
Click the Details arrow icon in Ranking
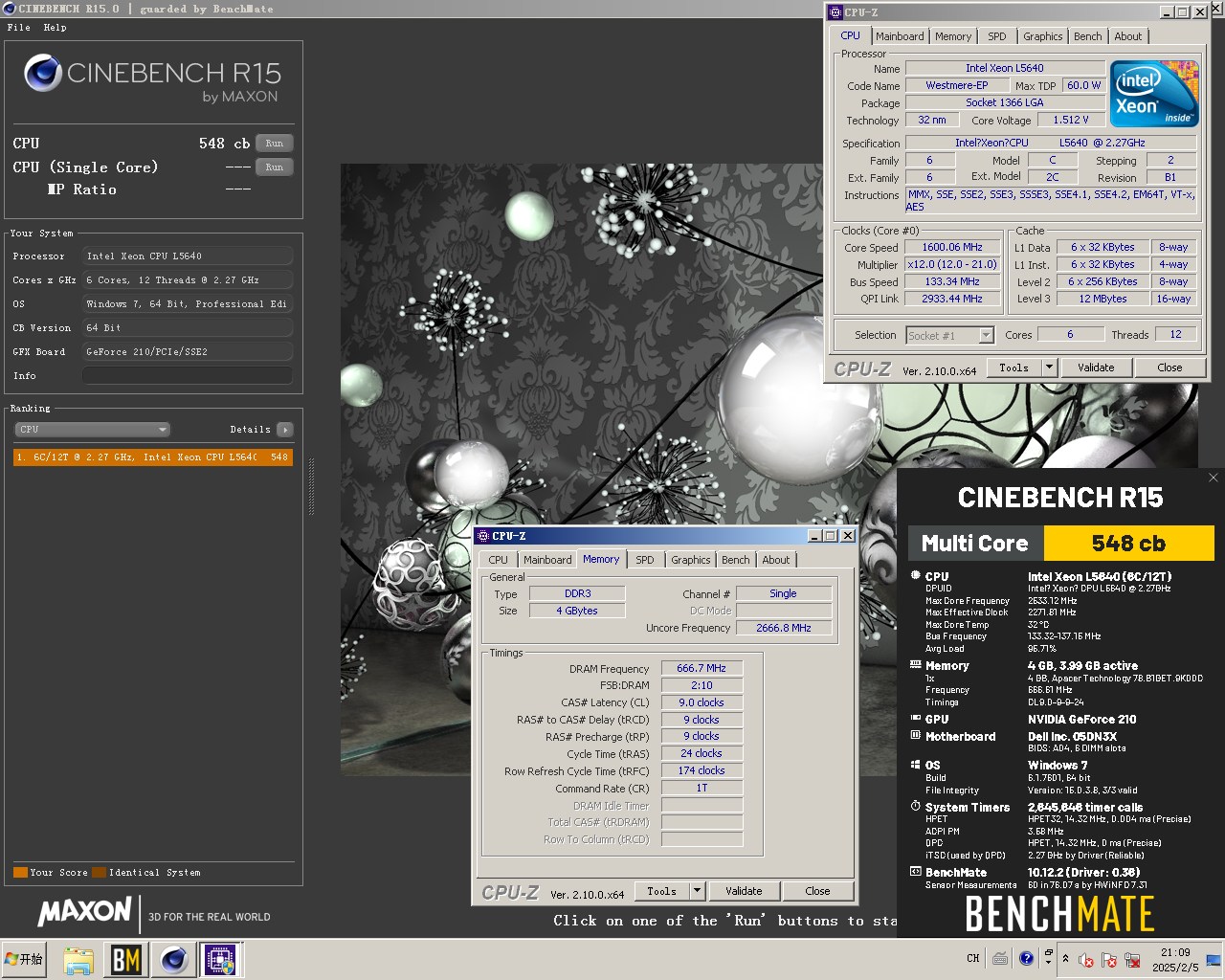284,430
